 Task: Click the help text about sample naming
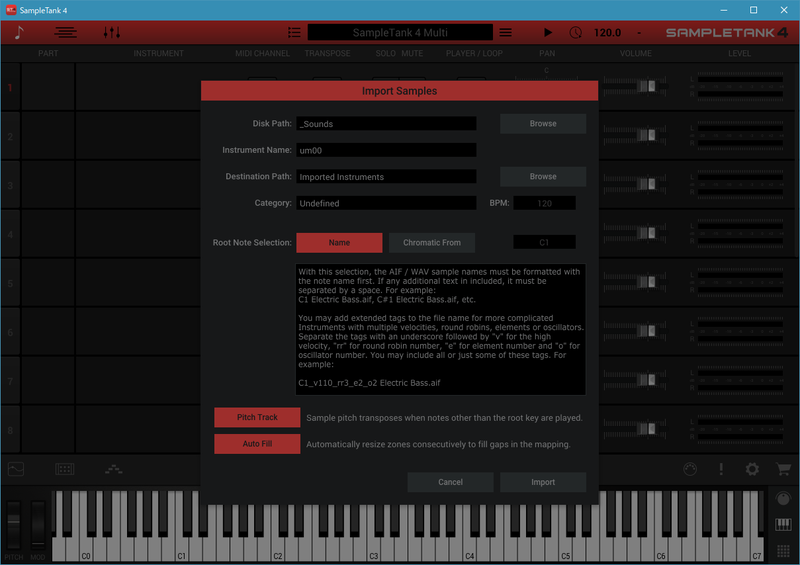pyautogui.click(x=440, y=329)
